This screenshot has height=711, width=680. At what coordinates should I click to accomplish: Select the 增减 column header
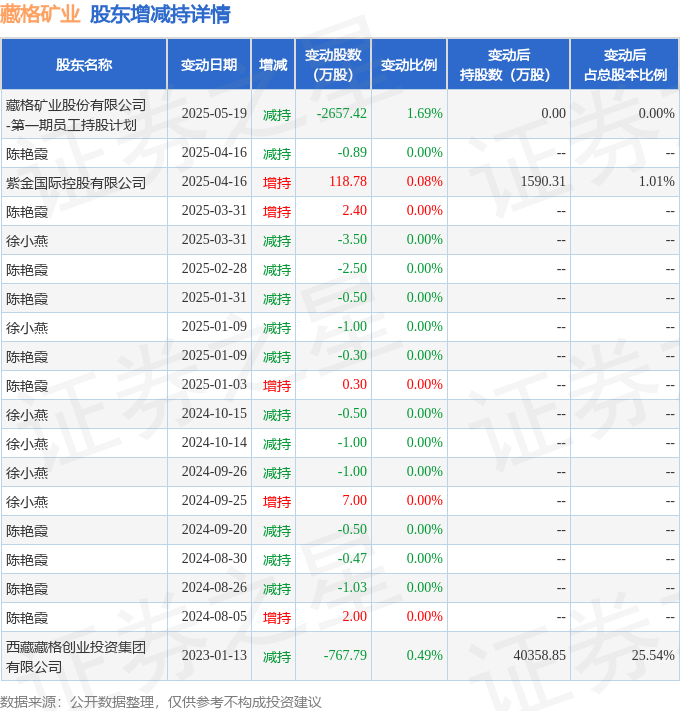273,65
